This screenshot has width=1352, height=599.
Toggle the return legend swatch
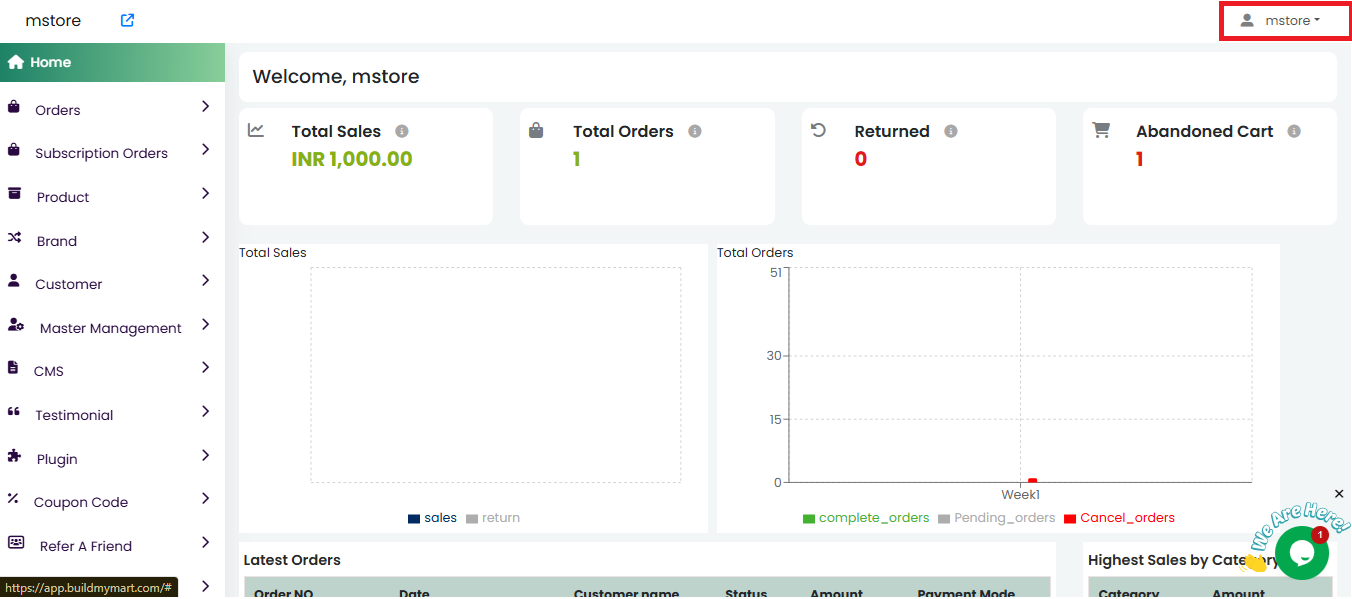tap(472, 518)
